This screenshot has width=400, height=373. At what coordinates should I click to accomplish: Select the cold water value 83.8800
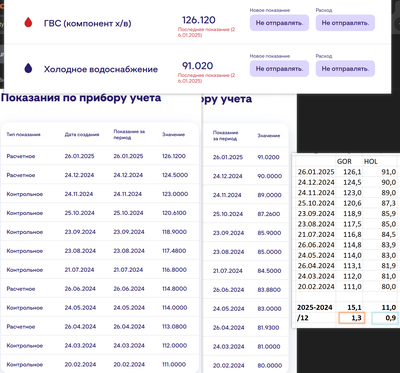click(x=269, y=290)
